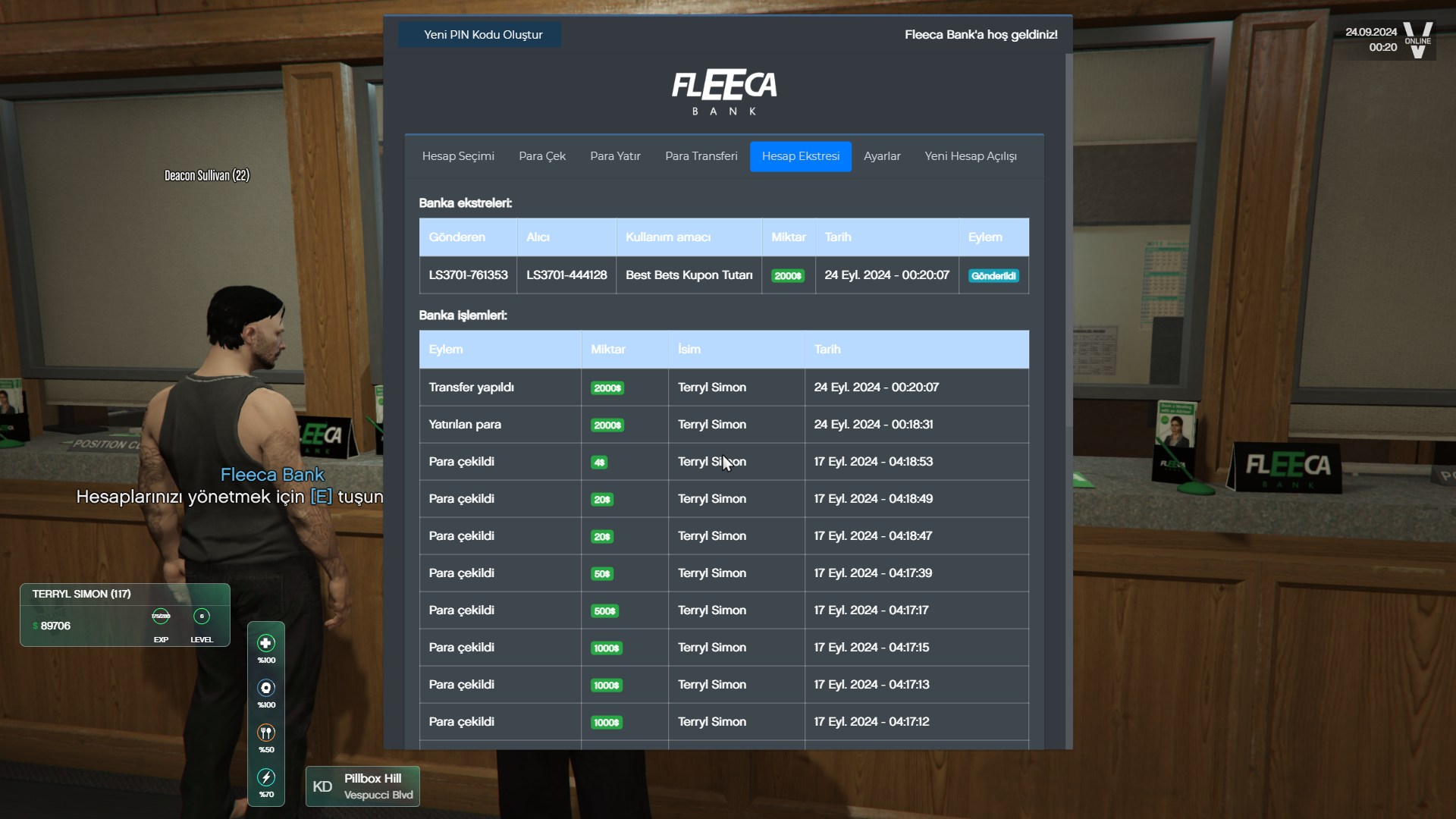Switch to the Para Çek tab
This screenshot has width=1456, height=819.
pos(542,156)
